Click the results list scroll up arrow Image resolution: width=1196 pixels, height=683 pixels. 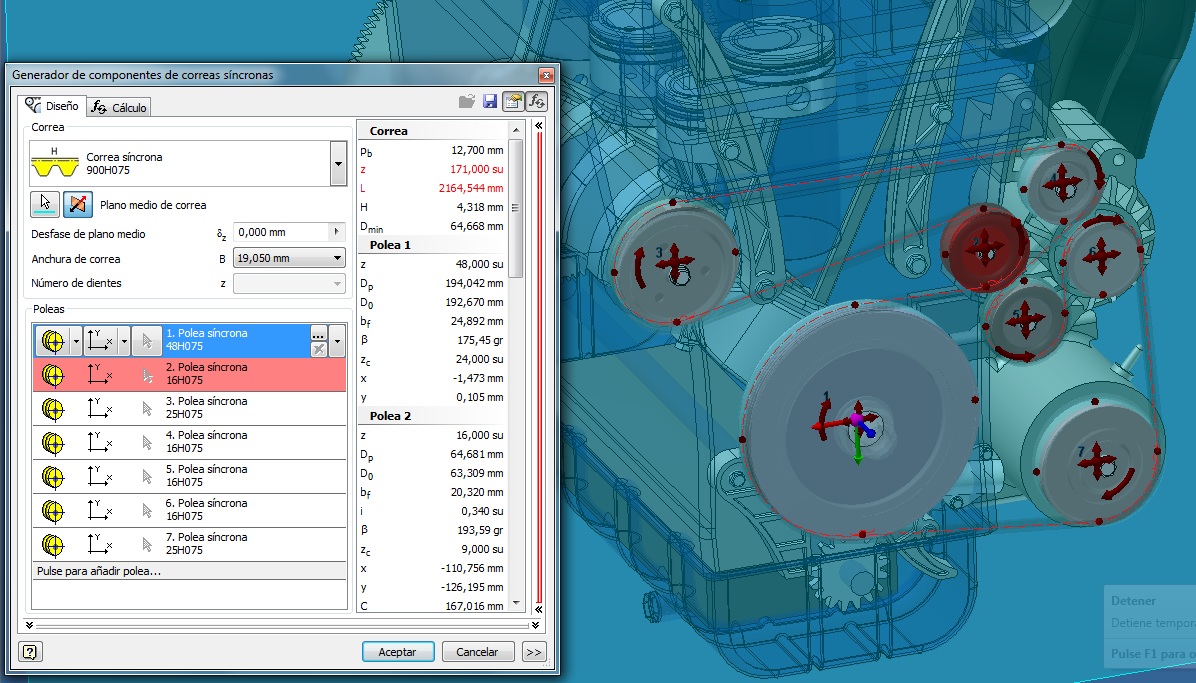click(516, 130)
